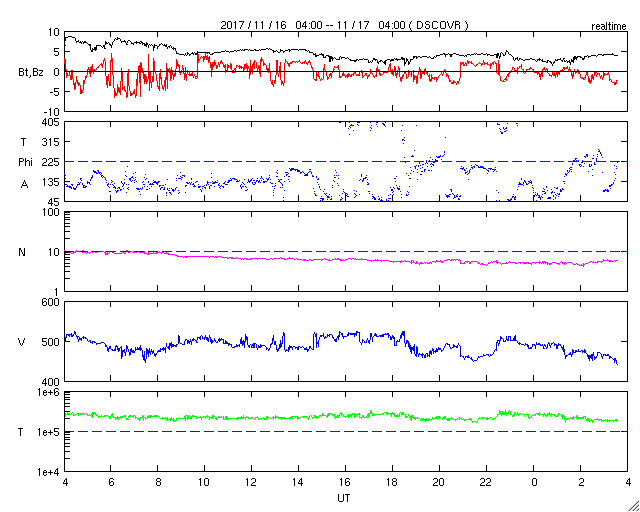Click the '-5' tick label on Bt,Bz panel
The width and height of the screenshot is (640, 512).
pos(55,92)
